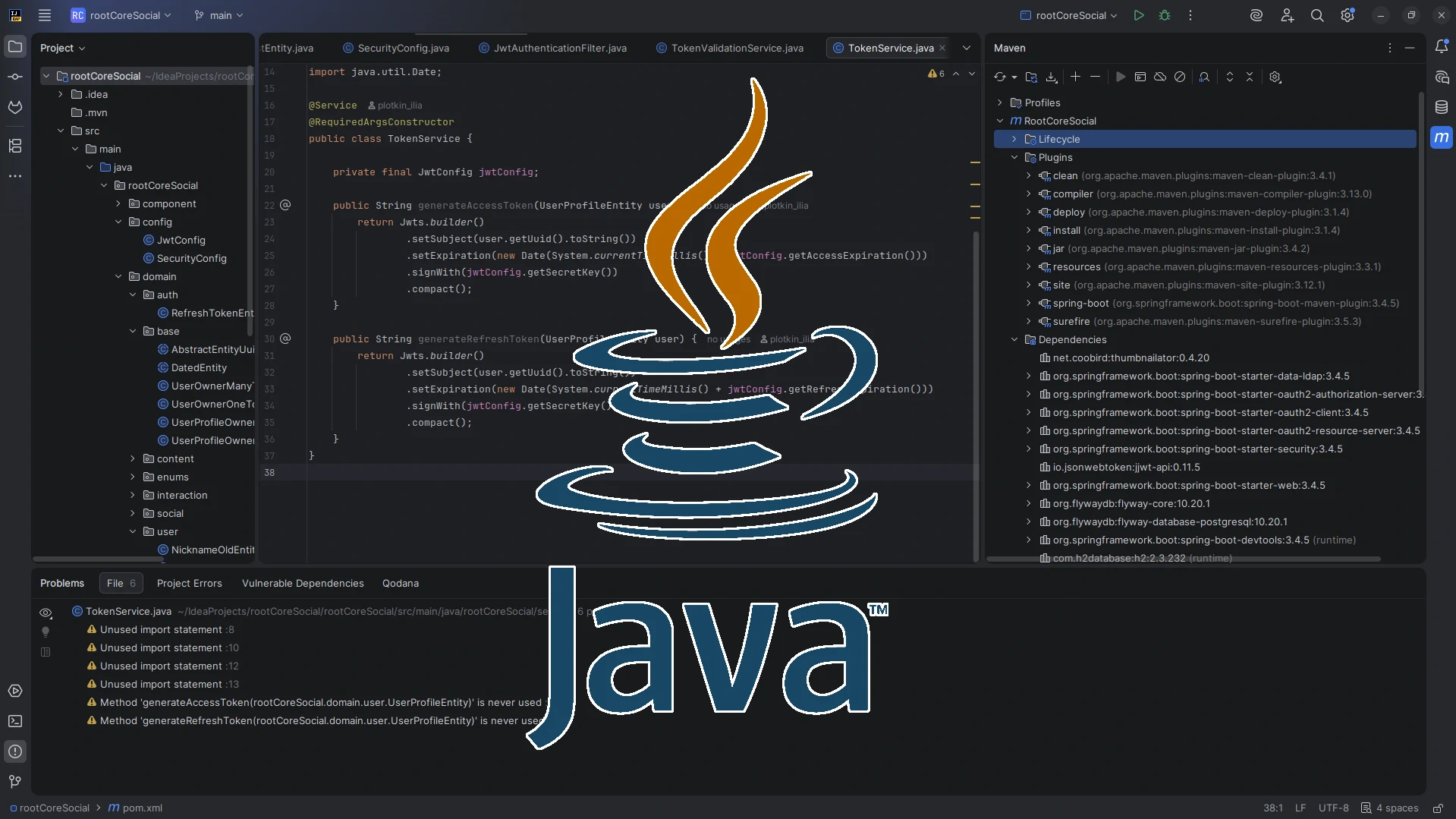Open the Vulnerable Dependencies tab
The image size is (1456, 819).
pyautogui.click(x=302, y=583)
